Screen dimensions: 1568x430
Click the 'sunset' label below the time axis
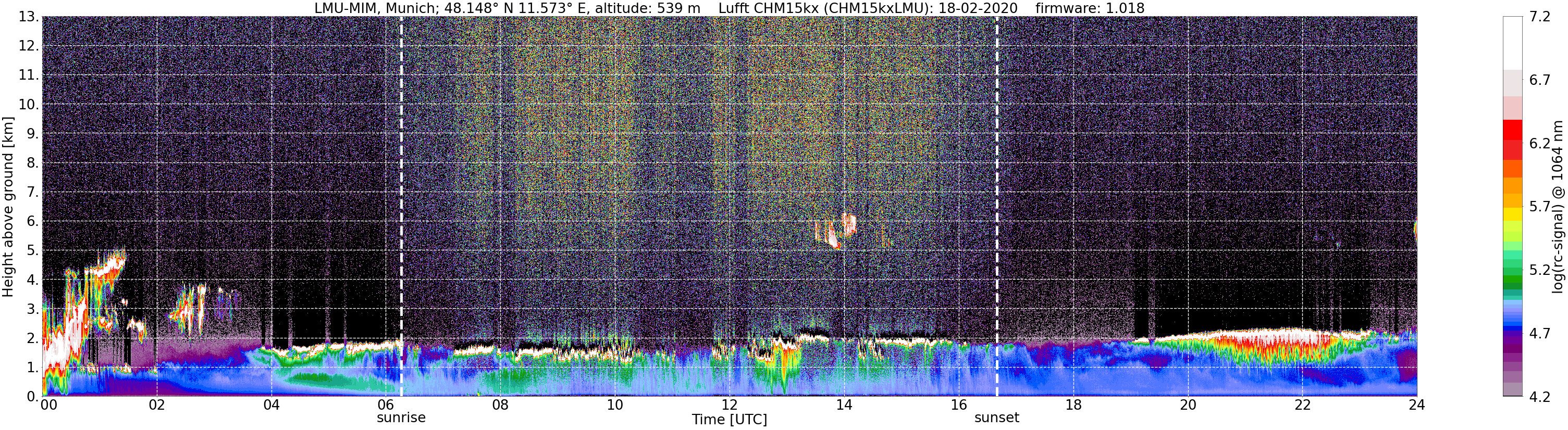pos(996,418)
